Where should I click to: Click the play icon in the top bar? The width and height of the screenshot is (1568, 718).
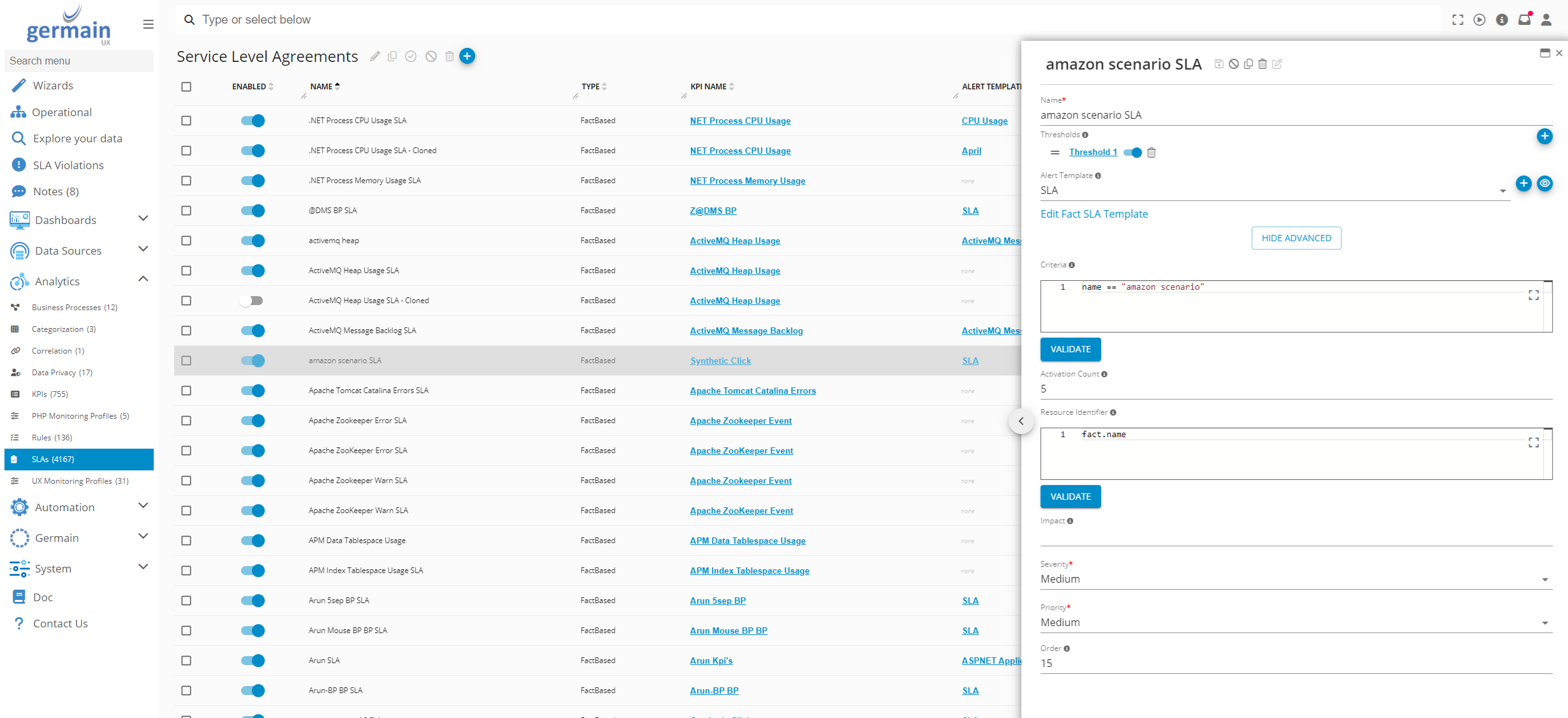(1479, 20)
